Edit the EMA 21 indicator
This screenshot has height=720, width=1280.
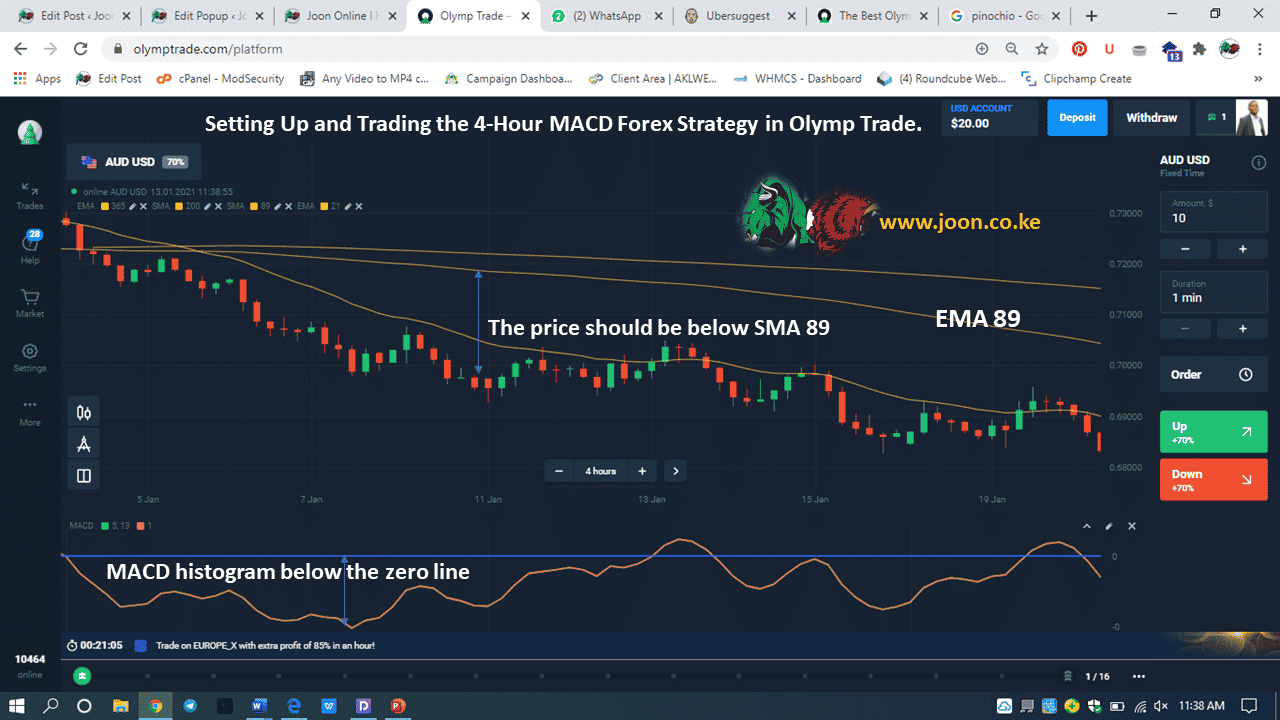click(347, 206)
